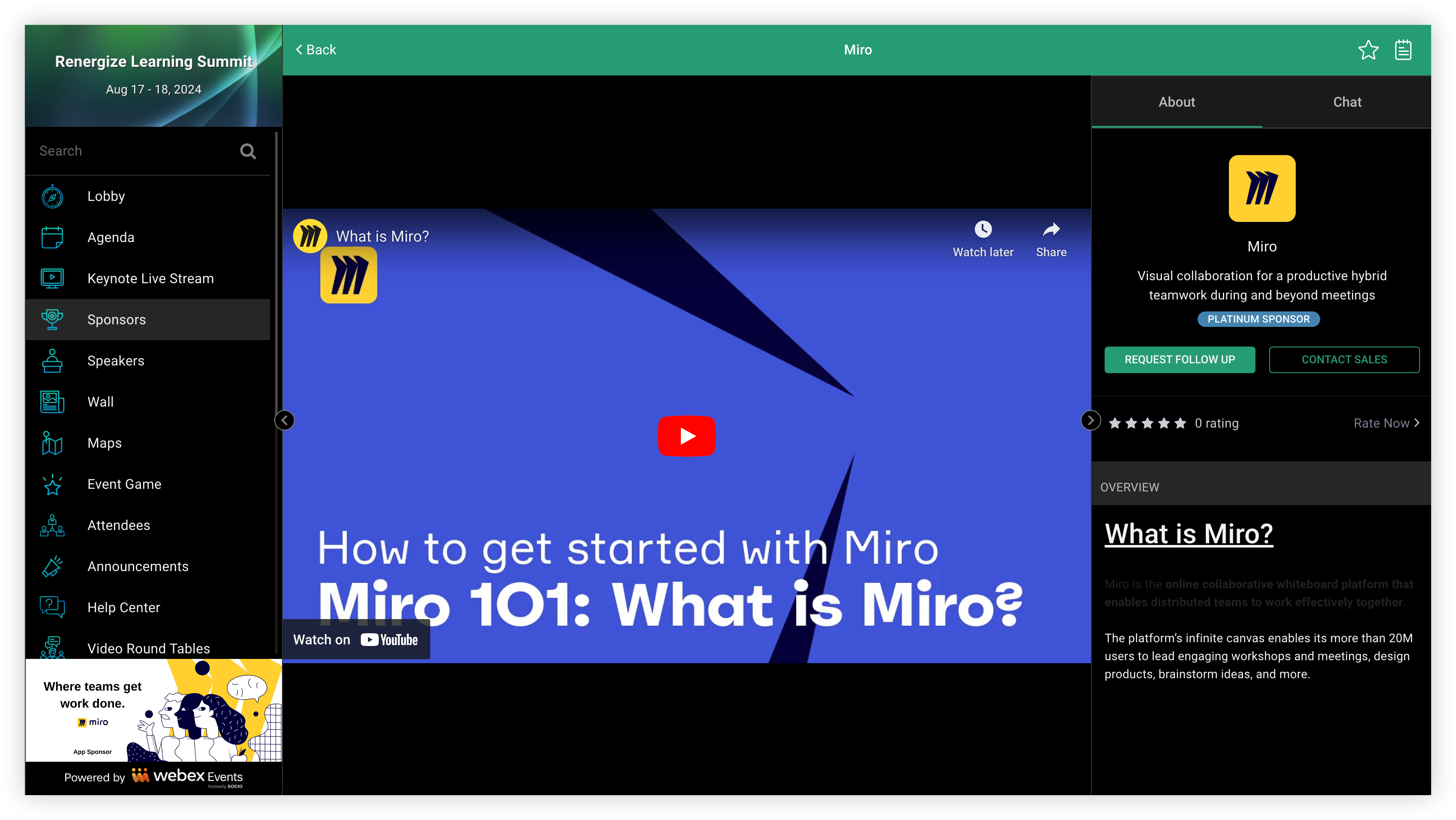Screen dimensions: 1456x820
Task: Click Watch on YouTube button
Action: [x=356, y=639]
